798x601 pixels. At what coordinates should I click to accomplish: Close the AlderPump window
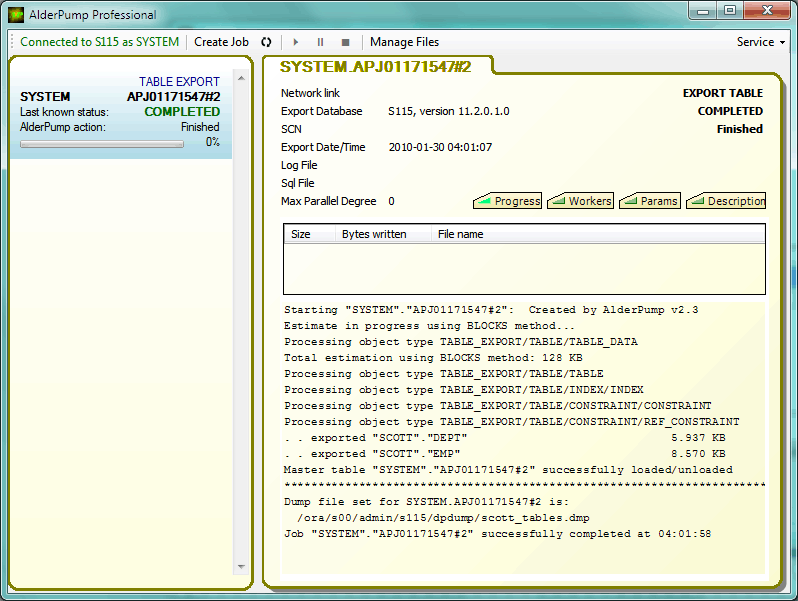click(x=767, y=10)
